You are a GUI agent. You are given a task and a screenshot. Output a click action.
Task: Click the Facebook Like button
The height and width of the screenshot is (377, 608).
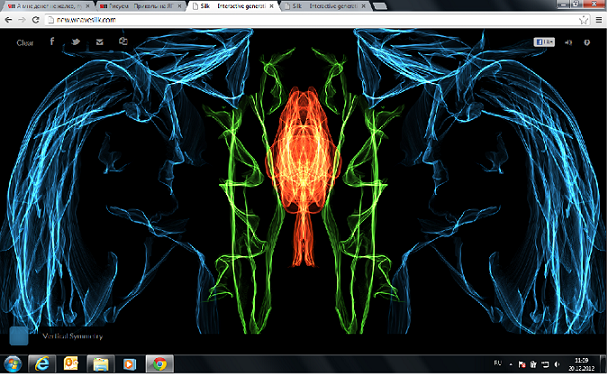[x=544, y=42]
